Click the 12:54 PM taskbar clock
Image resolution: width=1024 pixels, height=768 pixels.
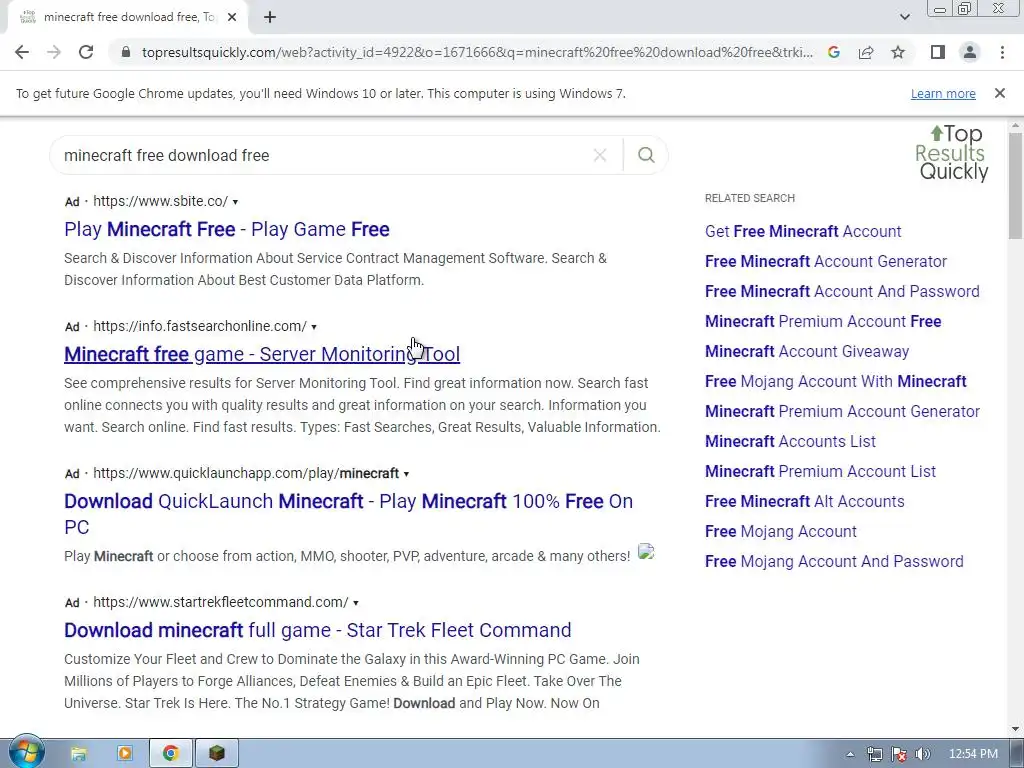click(973, 754)
